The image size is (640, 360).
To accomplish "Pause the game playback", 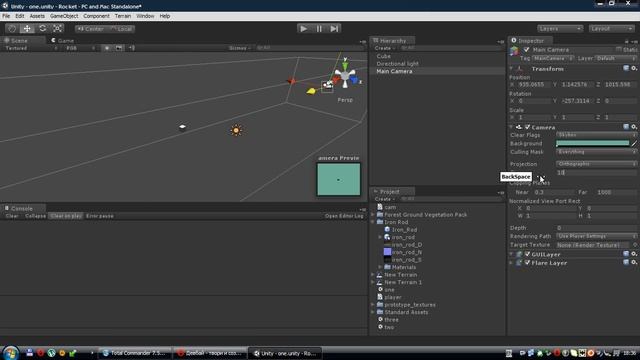I will point(319,29).
